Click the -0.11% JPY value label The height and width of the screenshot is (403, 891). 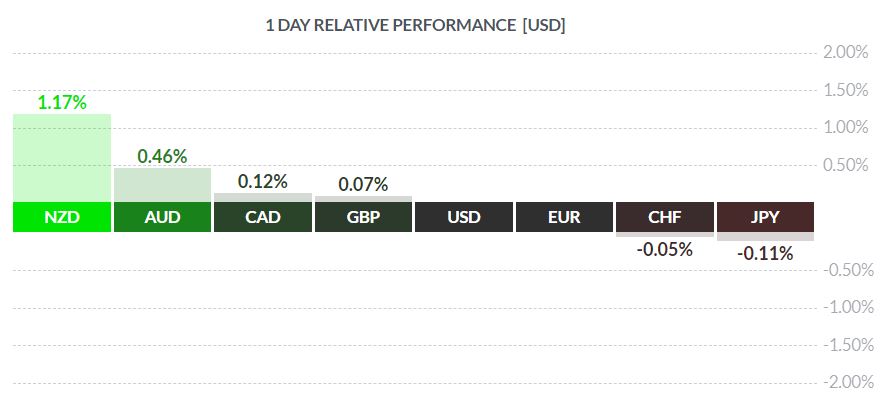point(765,254)
